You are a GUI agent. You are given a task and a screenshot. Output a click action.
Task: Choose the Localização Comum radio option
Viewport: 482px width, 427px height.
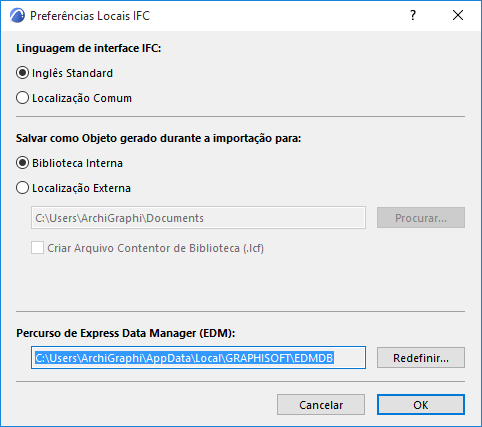coord(22,98)
